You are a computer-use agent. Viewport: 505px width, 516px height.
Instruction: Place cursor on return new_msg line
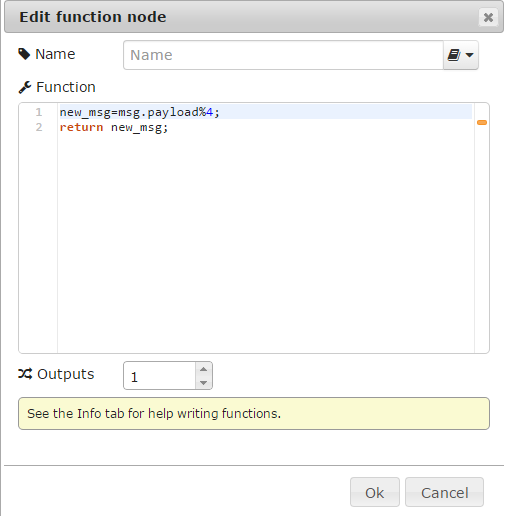tap(114, 127)
